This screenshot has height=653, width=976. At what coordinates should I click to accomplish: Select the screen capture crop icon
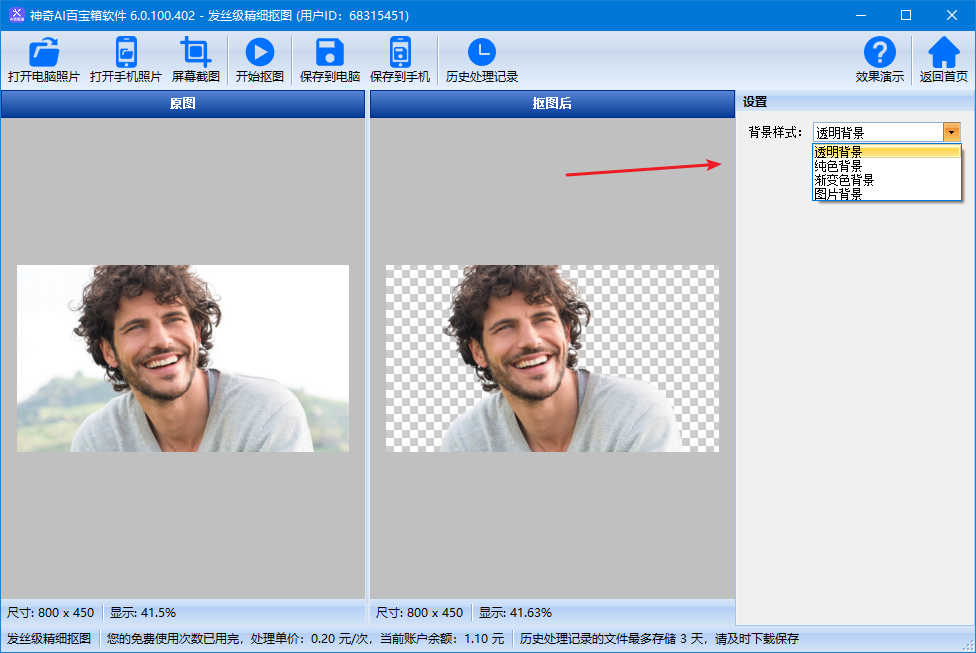click(195, 52)
